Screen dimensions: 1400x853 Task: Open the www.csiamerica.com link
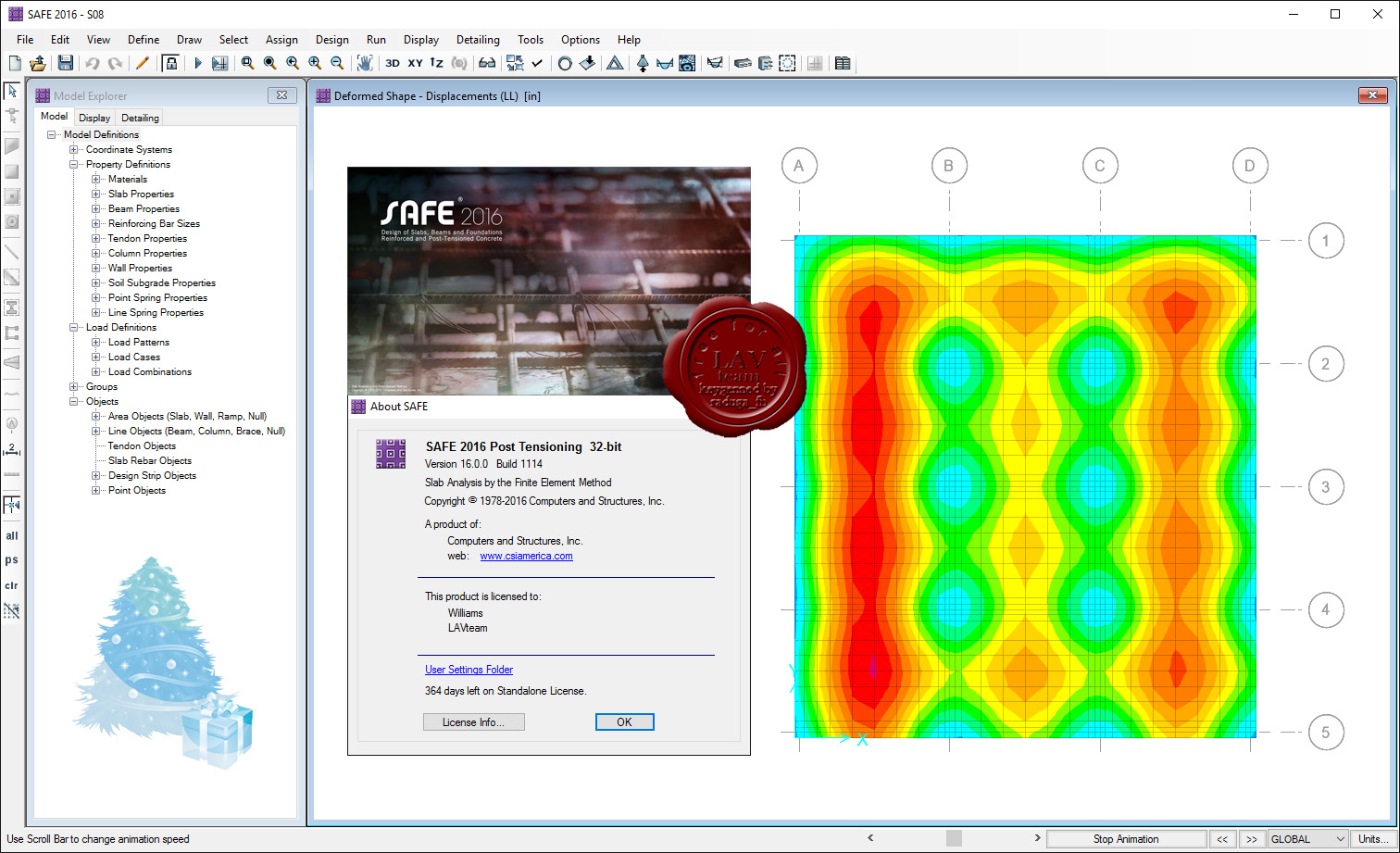[x=526, y=556]
